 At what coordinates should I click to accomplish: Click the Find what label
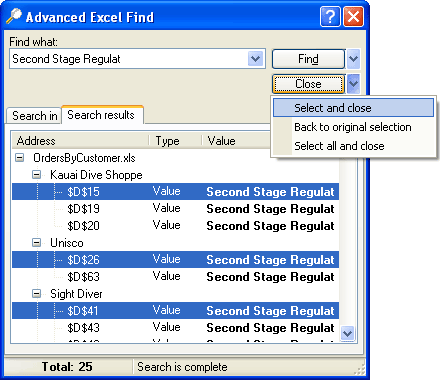tap(33, 42)
